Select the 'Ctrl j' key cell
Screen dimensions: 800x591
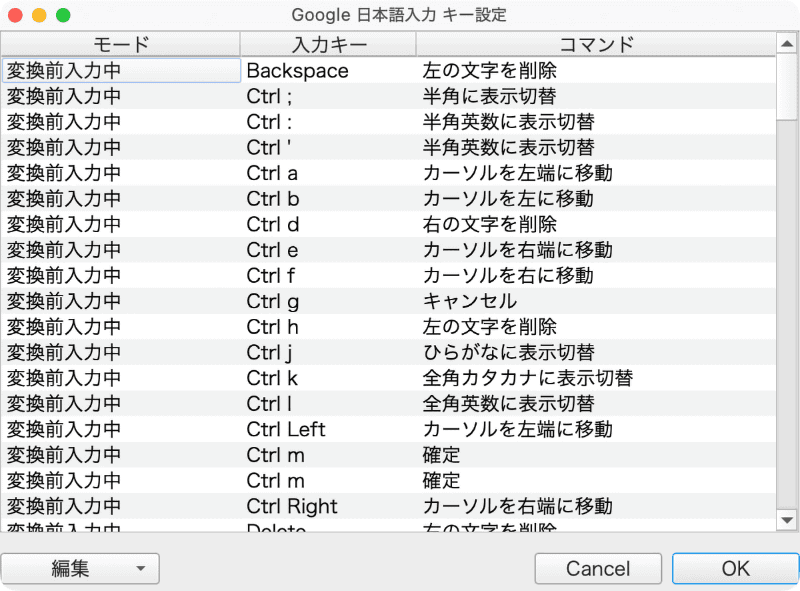pyautogui.click(x=328, y=352)
